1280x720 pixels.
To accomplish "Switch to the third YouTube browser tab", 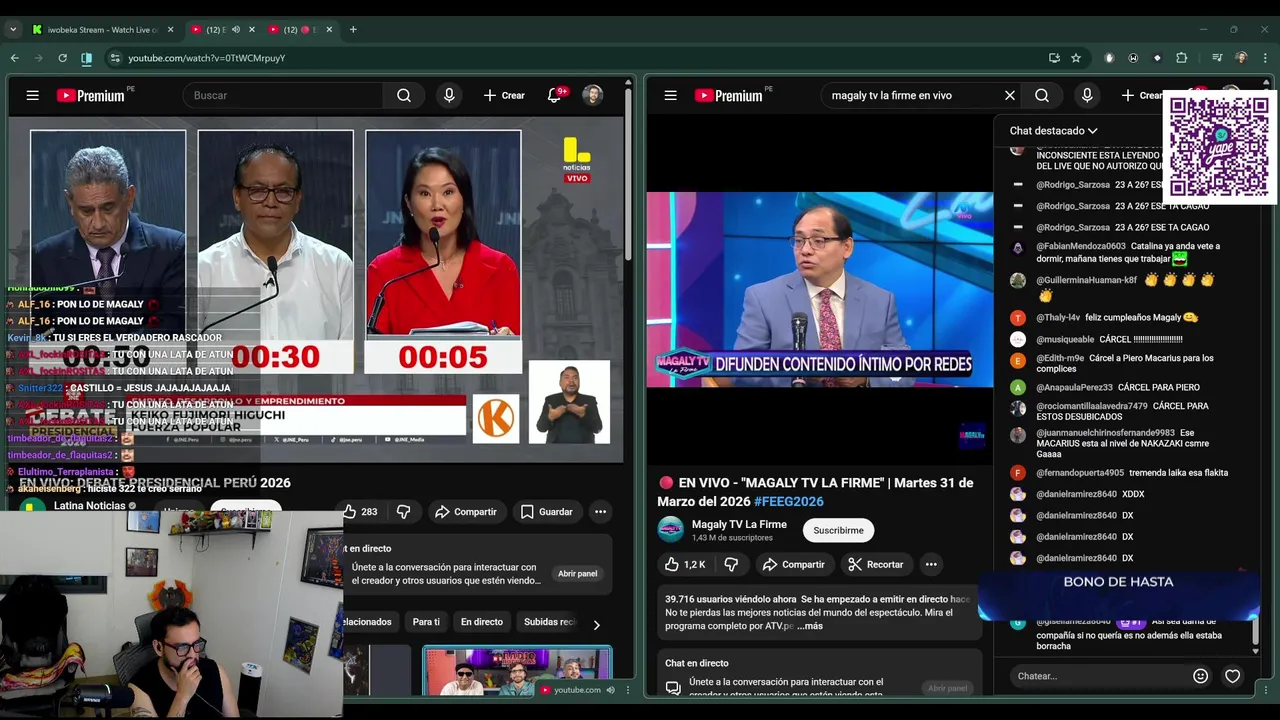I will [301, 29].
